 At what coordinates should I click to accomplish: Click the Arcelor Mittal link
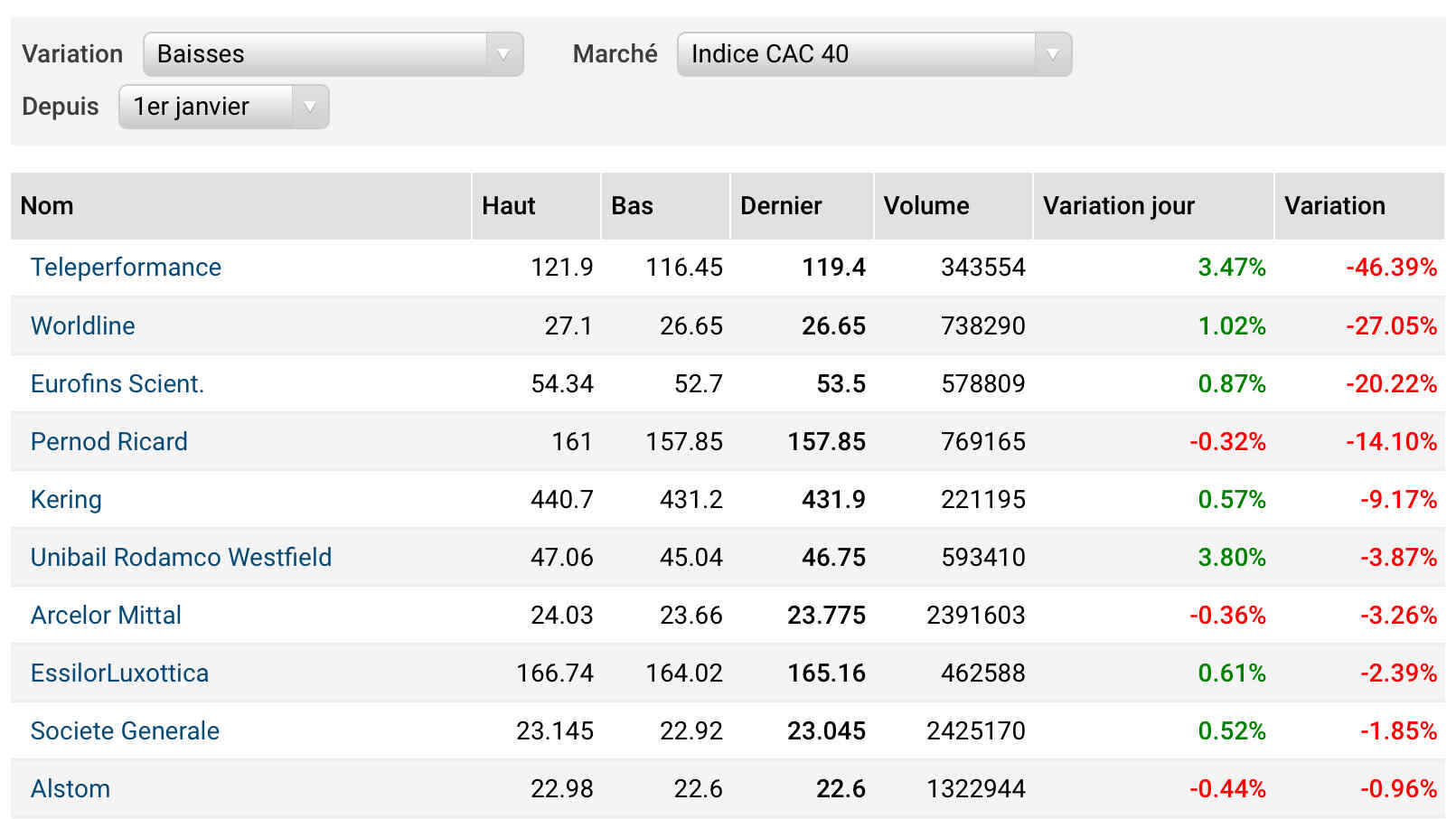click(x=106, y=615)
